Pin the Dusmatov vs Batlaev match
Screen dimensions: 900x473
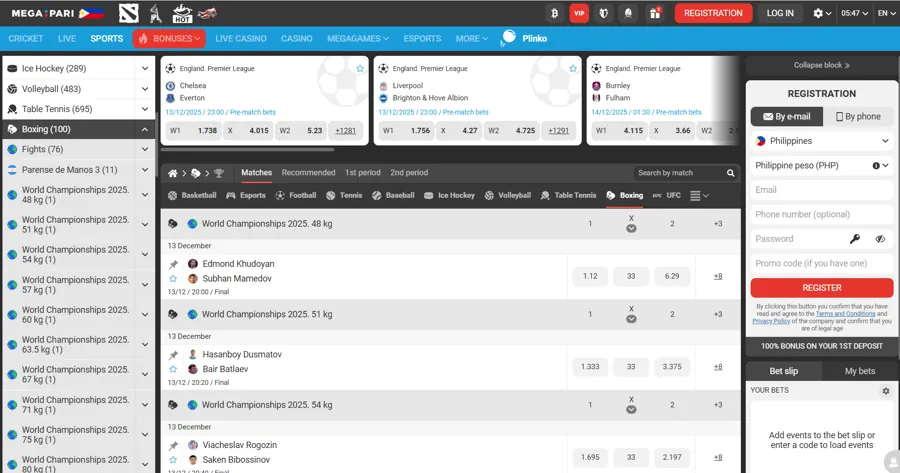[173, 355]
